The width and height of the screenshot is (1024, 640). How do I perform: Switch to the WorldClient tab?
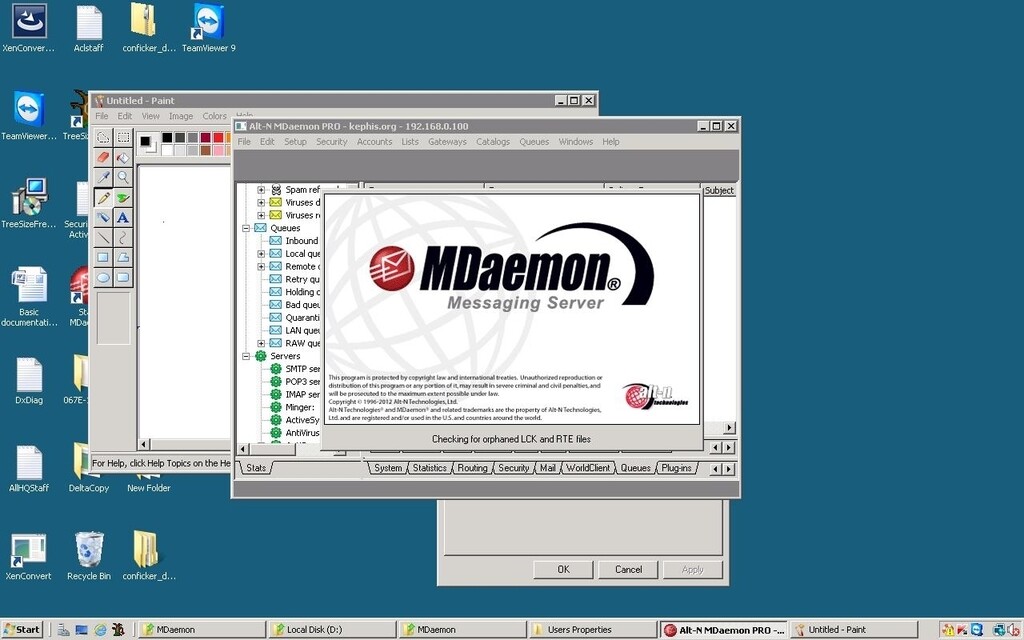(x=588, y=467)
